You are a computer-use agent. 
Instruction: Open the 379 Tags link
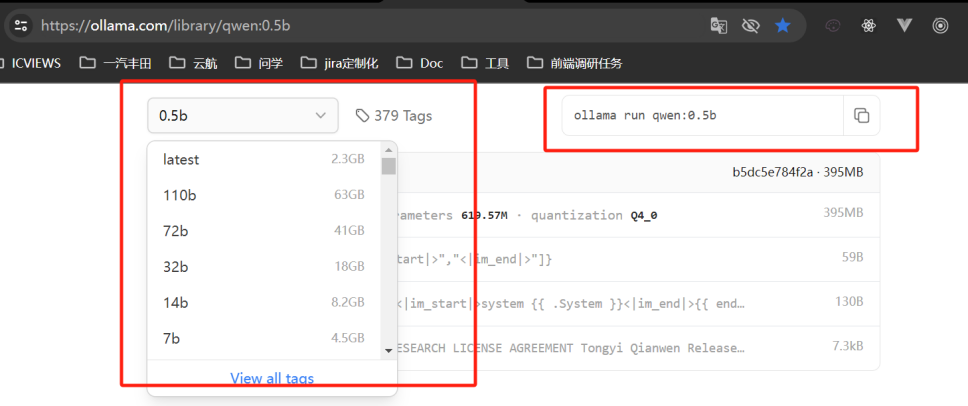point(394,115)
